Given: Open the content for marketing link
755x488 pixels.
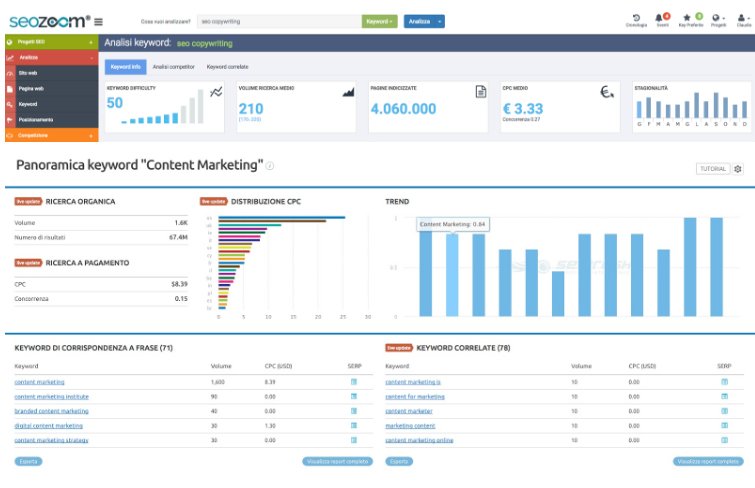Looking at the screenshot, I should tap(415, 396).
